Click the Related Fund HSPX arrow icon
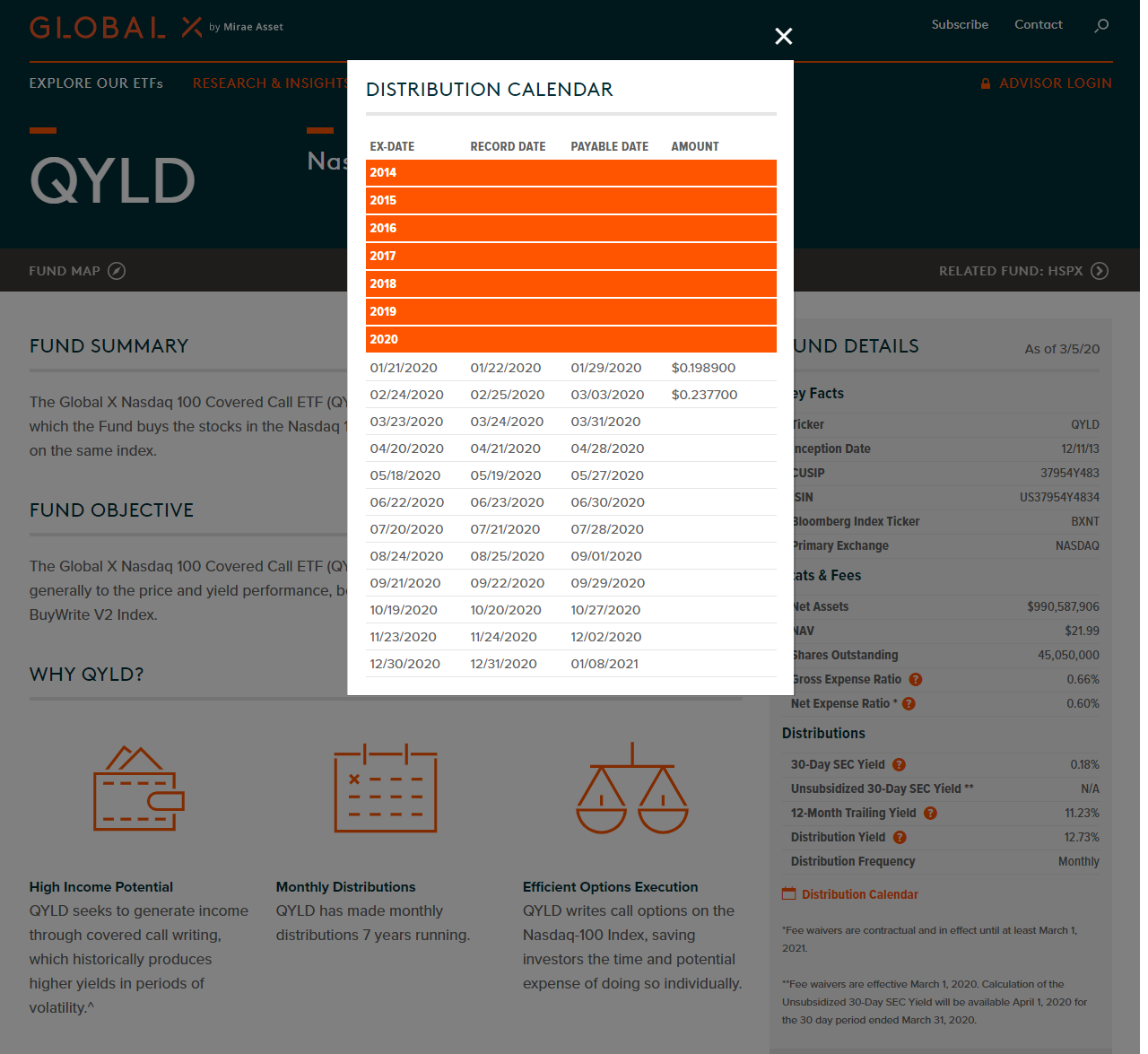 [1100, 271]
